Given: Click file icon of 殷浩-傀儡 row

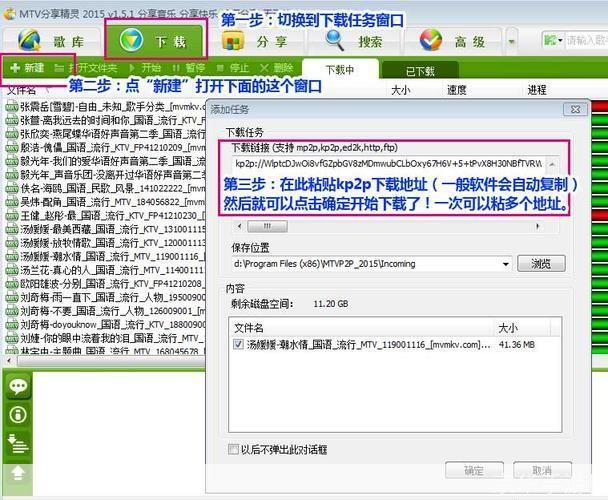Looking at the screenshot, I should point(12,148).
